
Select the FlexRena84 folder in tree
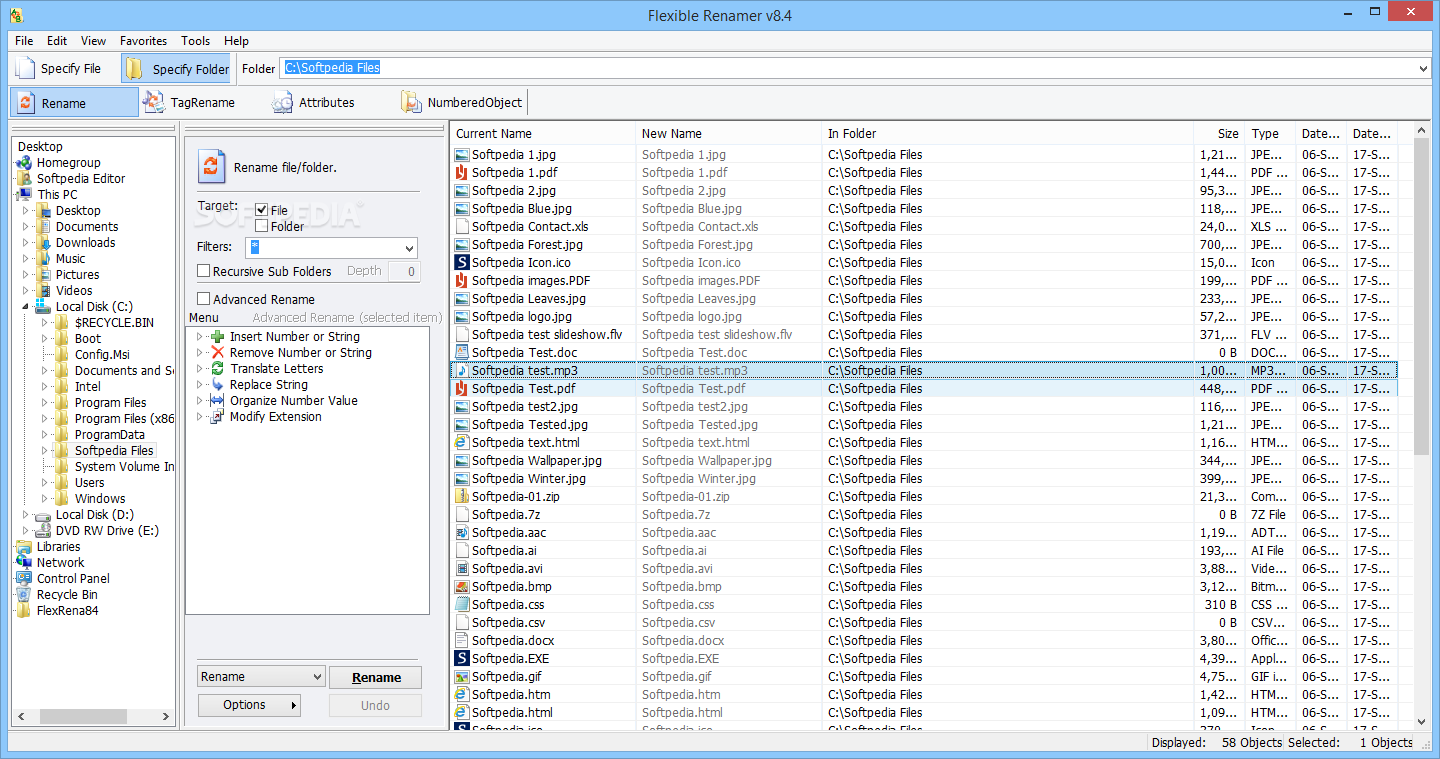pyautogui.click(x=67, y=611)
